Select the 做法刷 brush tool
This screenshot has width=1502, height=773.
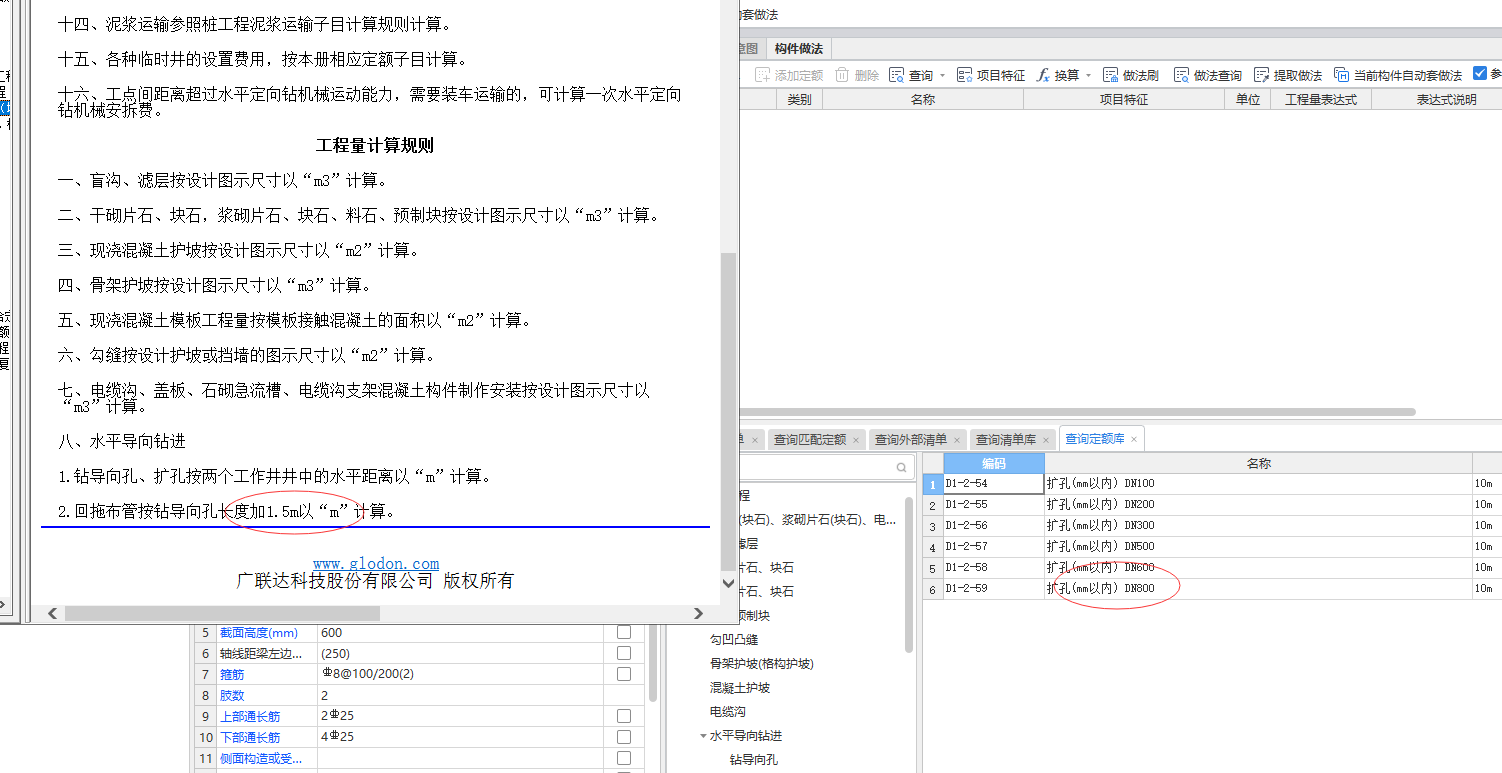[x=1111, y=75]
